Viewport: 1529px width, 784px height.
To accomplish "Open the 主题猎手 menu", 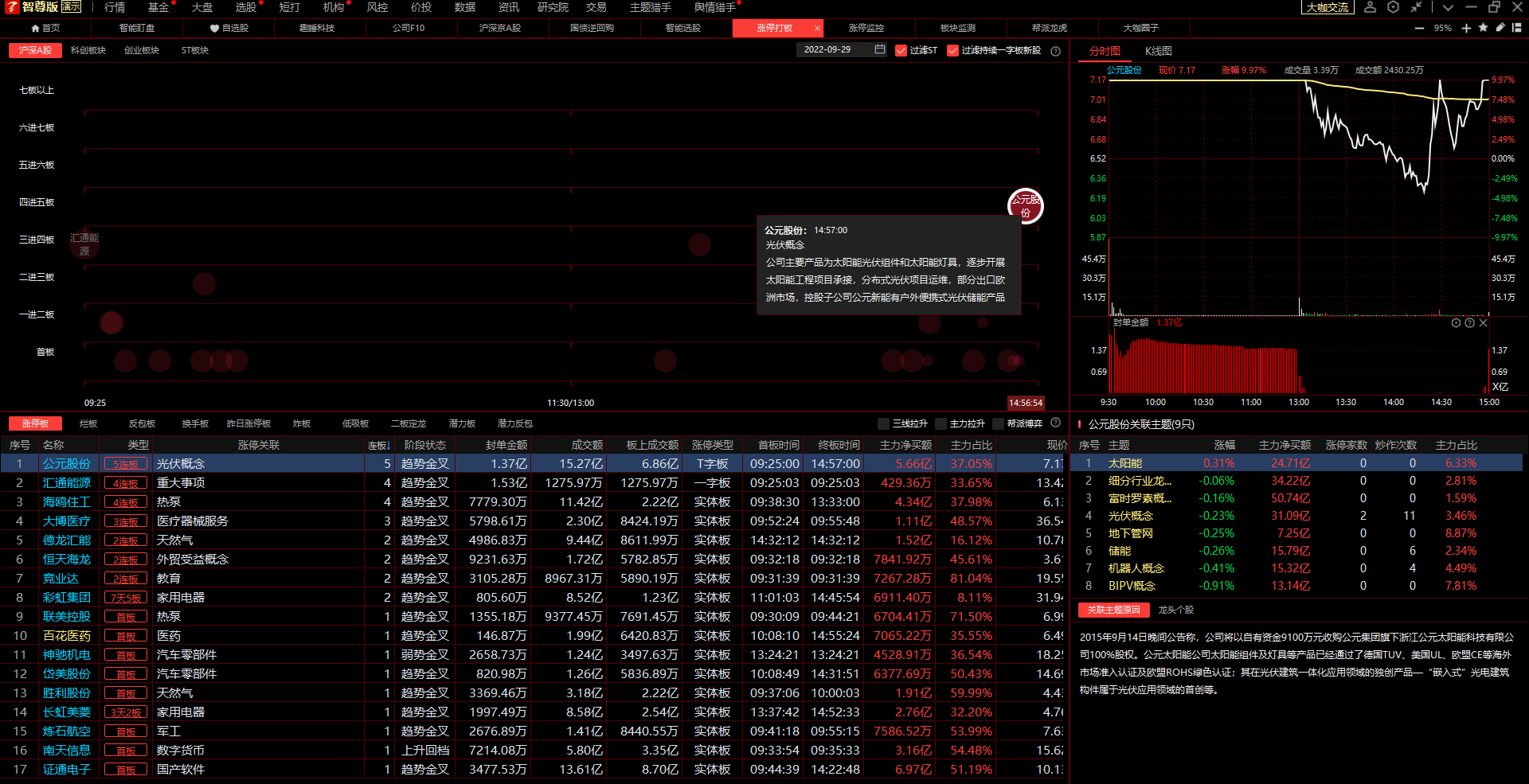I will [x=651, y=7].
